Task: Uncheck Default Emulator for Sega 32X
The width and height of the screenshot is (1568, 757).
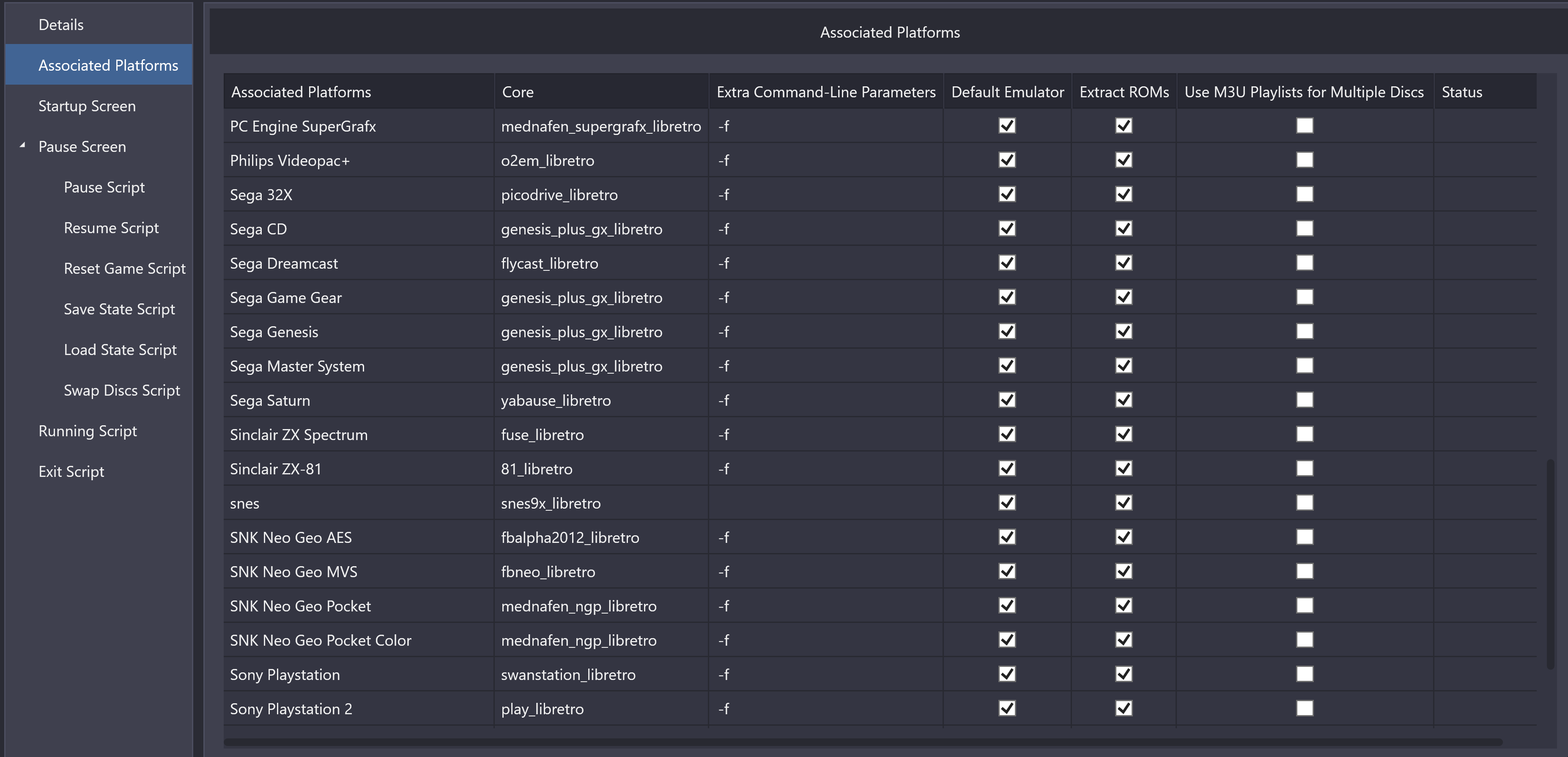Action: pyautogui.click(x=1007, y=194)
